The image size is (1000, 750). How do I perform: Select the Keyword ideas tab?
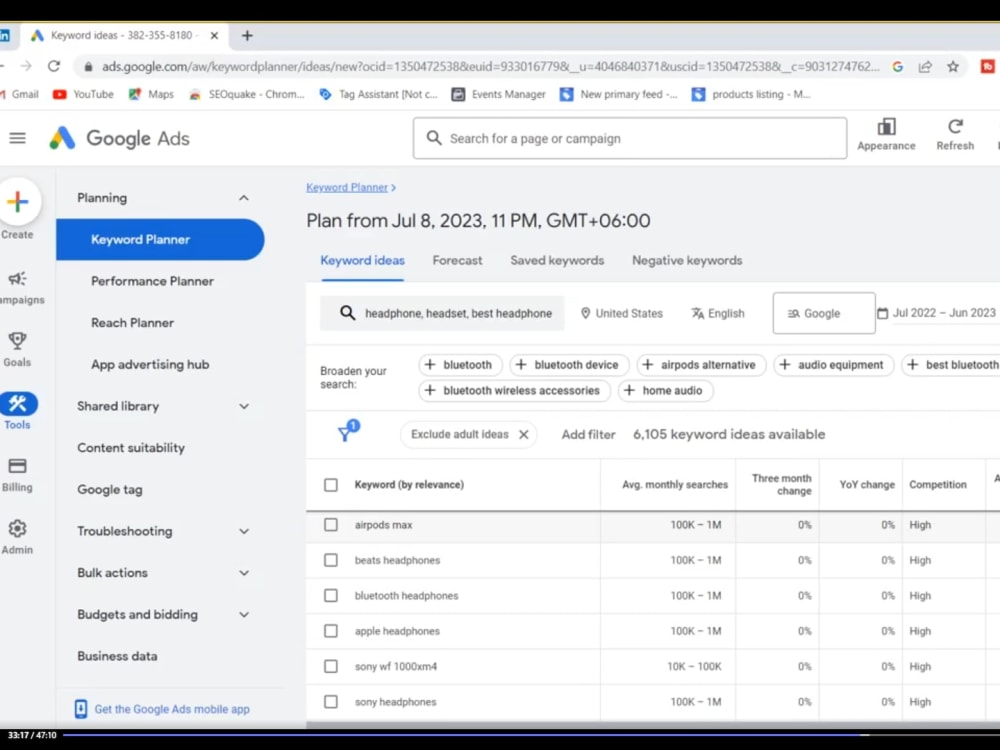[362, 260]
